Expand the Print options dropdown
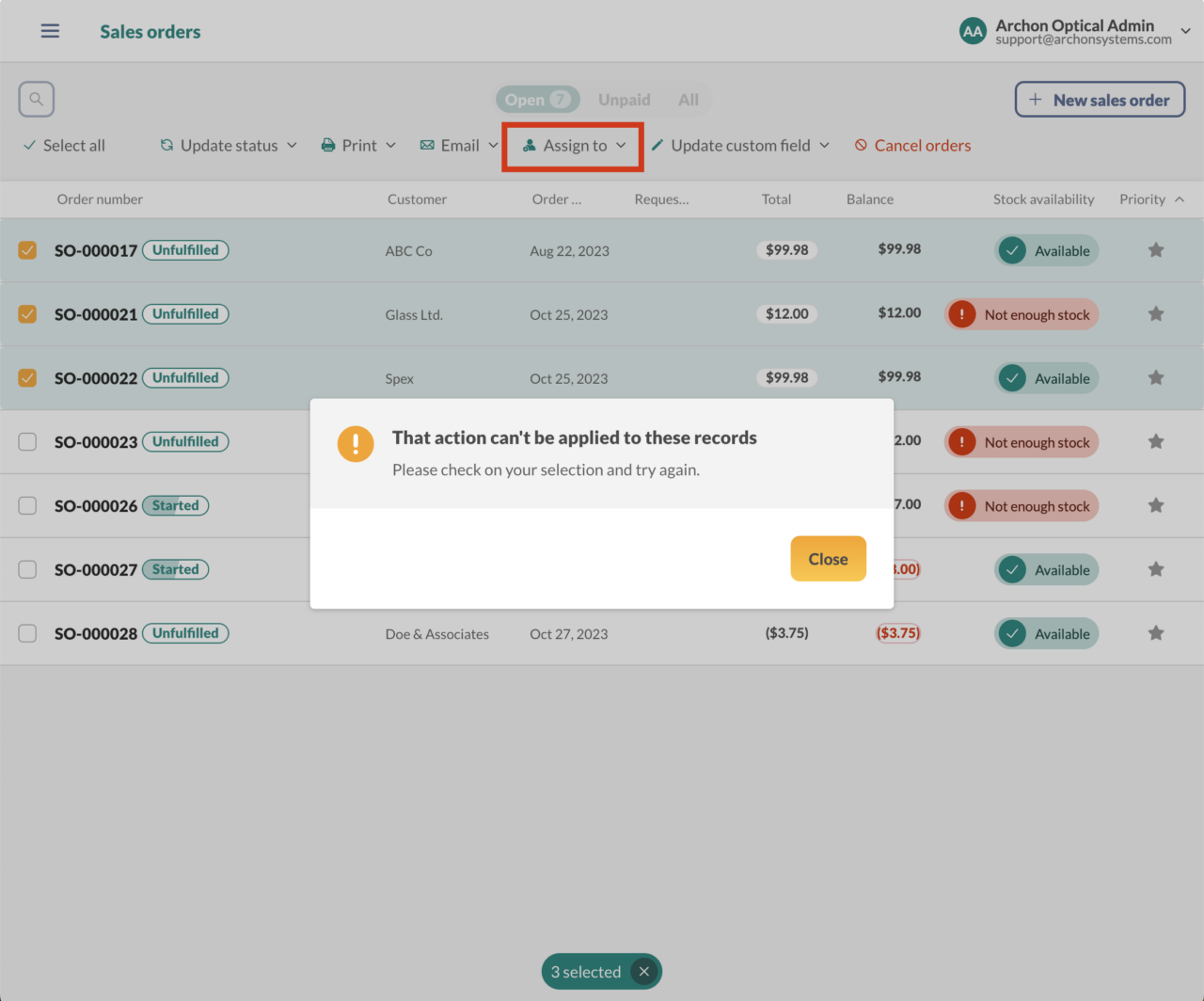The height and width of the screenshot is (1001, 1204). (x=358, y=145)
